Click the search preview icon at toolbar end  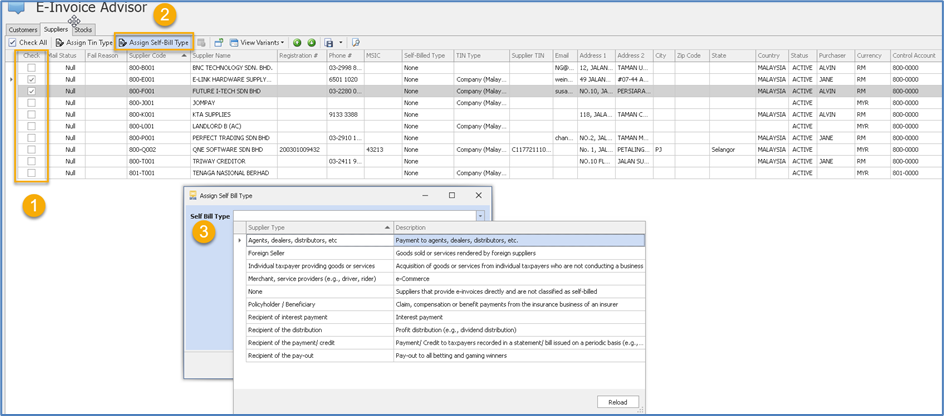click(356, 43)
